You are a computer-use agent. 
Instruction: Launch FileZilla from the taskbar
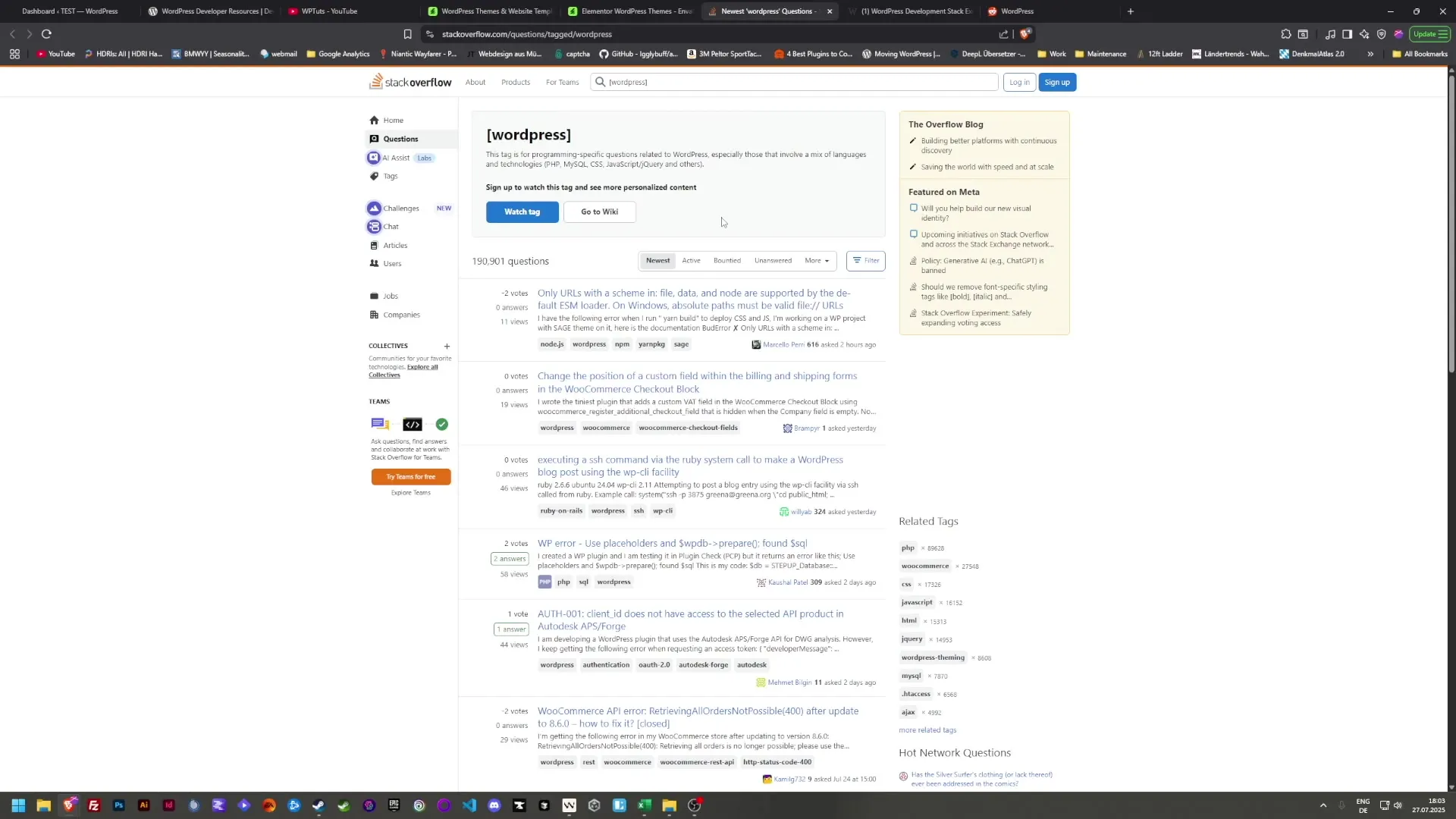94,805
